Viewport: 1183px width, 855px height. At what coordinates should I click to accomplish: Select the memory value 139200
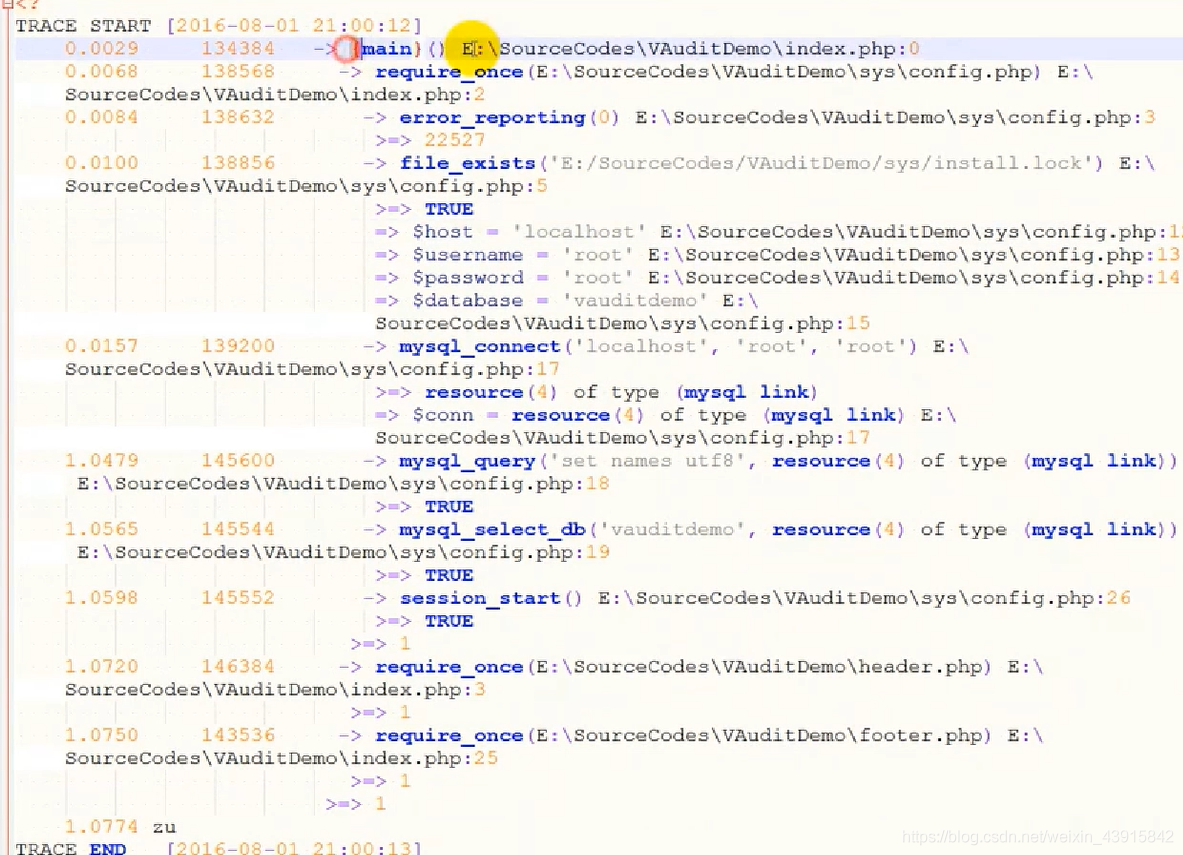click(238, 346)
